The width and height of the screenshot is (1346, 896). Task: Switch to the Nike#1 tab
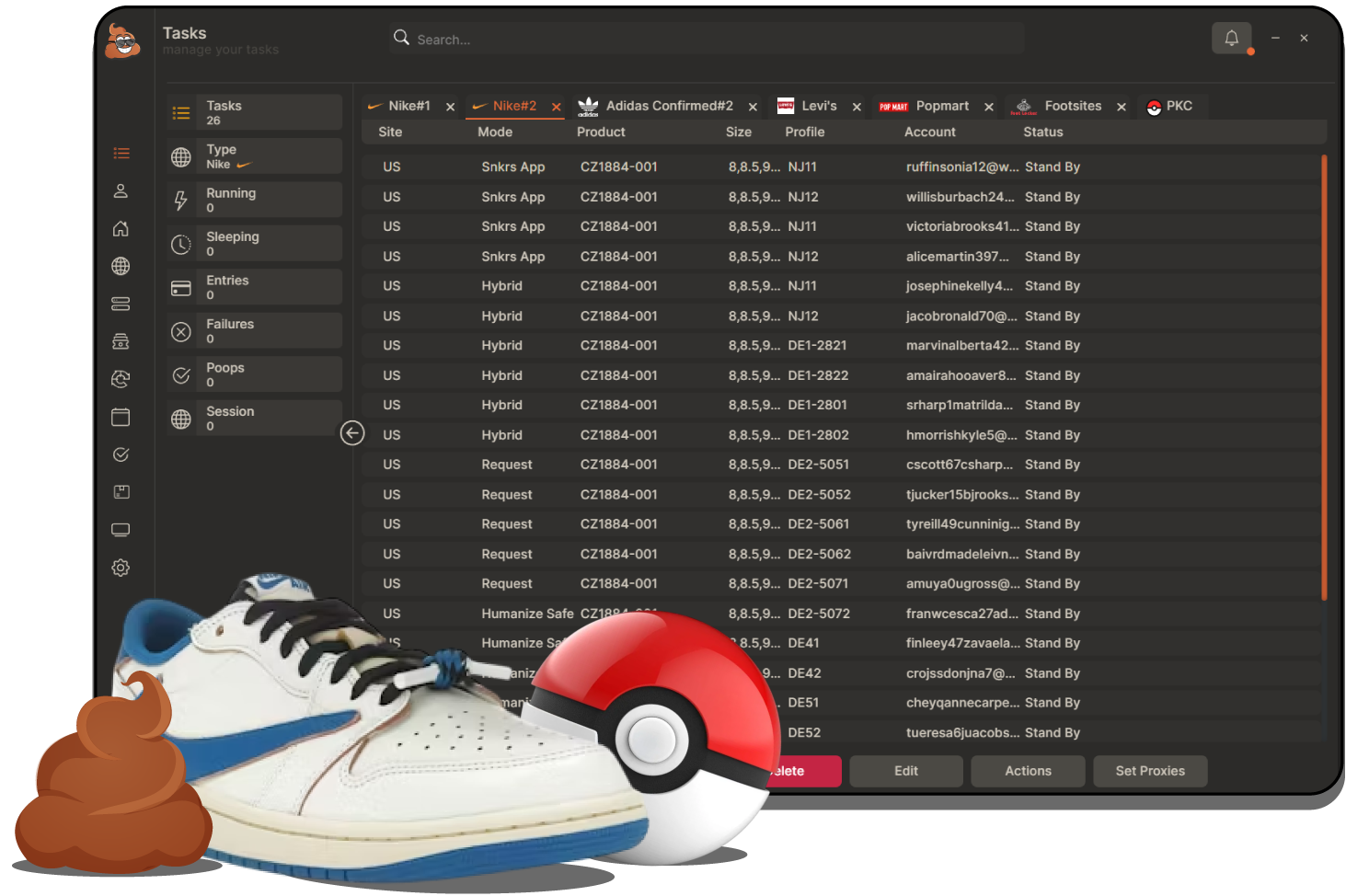(x=408, y=106)
